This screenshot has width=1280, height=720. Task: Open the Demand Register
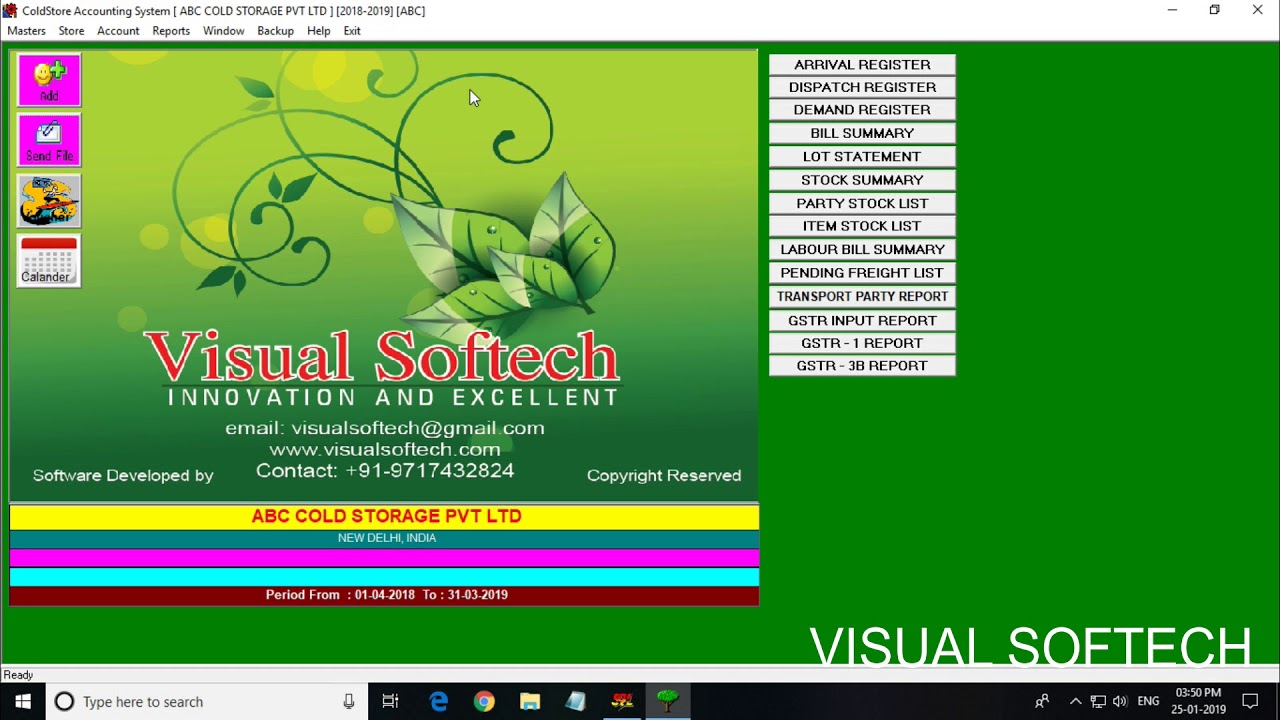(x=862, y=110)
